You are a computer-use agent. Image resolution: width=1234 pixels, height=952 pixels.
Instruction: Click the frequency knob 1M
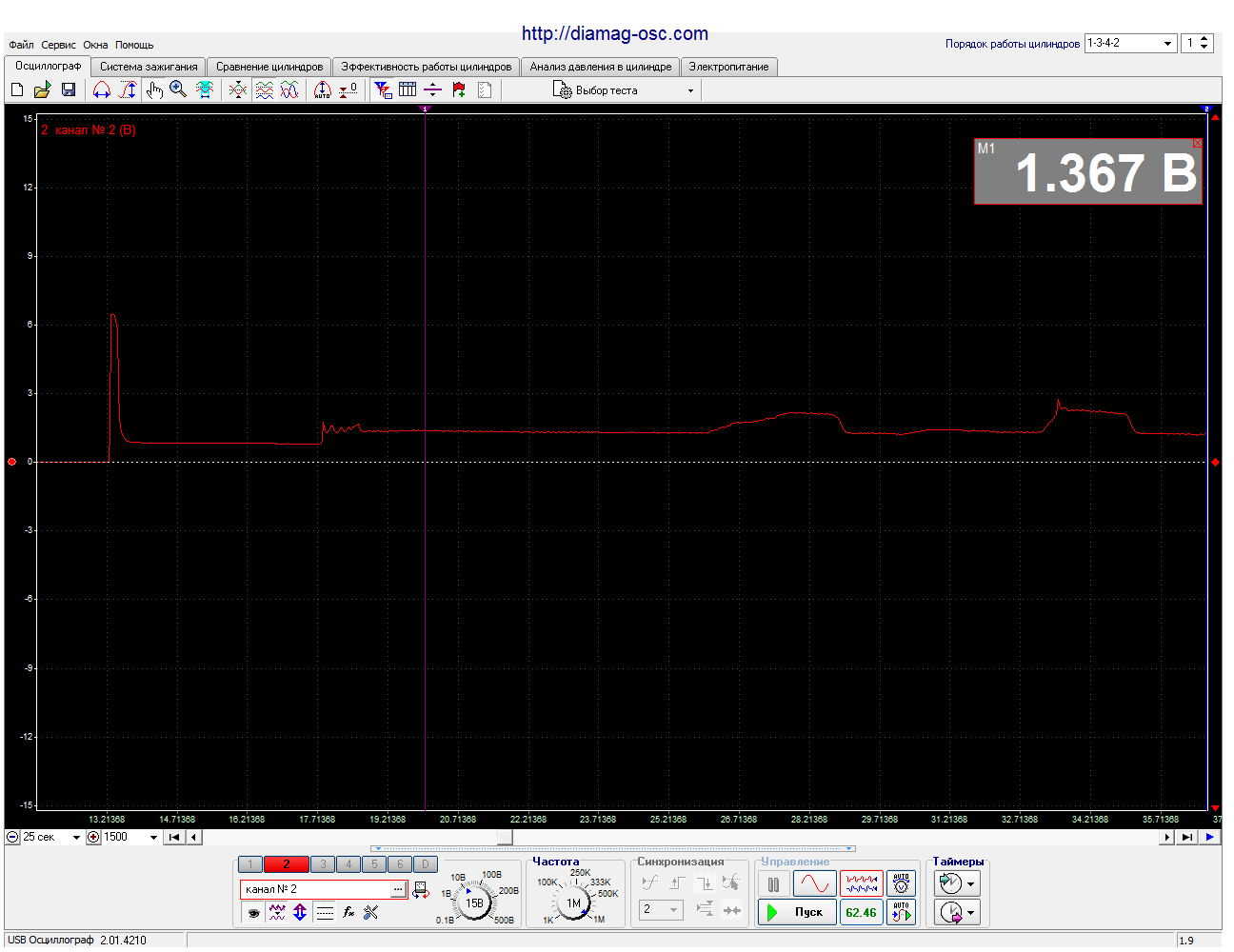pos(573,902)
